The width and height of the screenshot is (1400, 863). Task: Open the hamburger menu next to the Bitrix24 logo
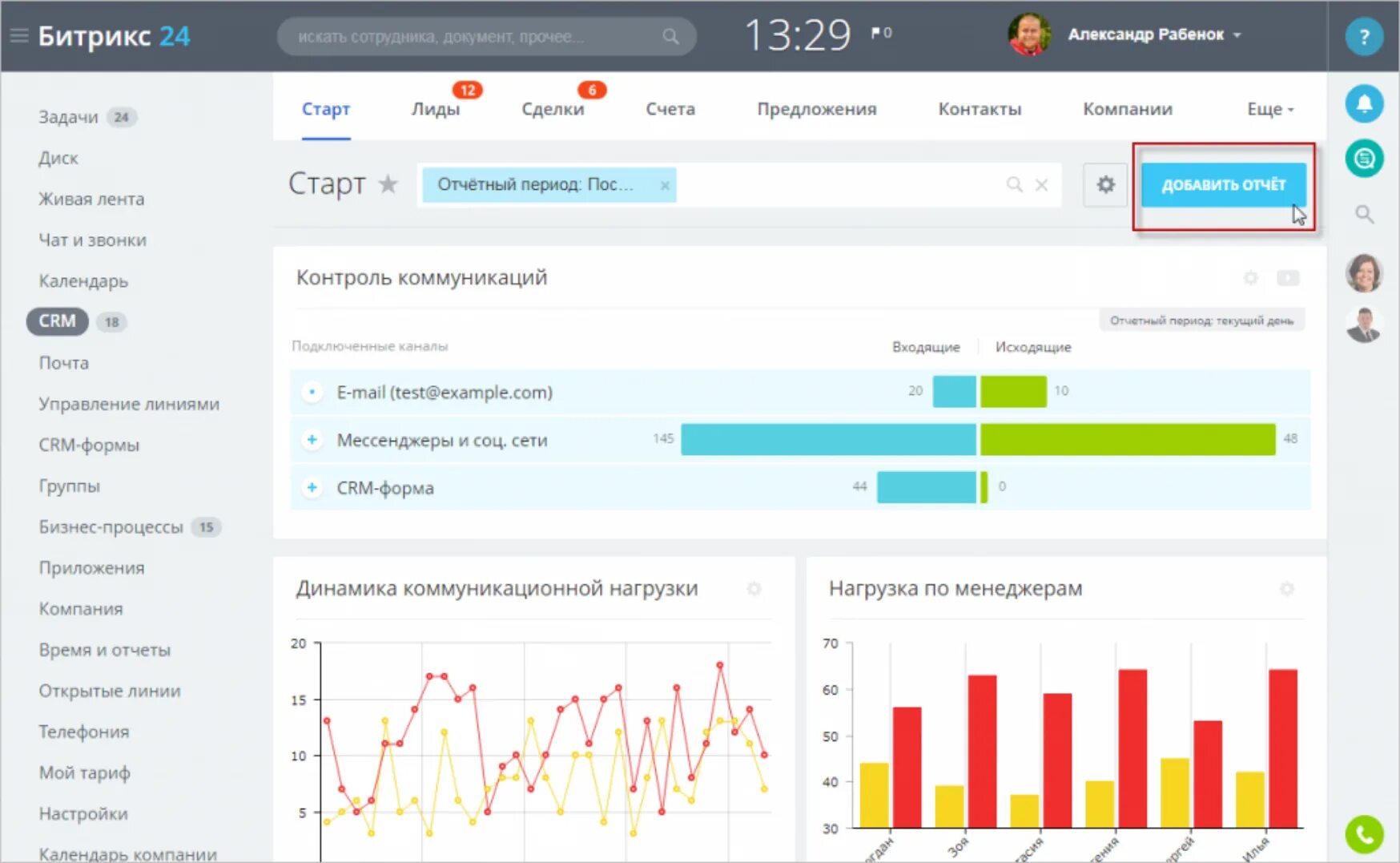(x=19, y=35)
